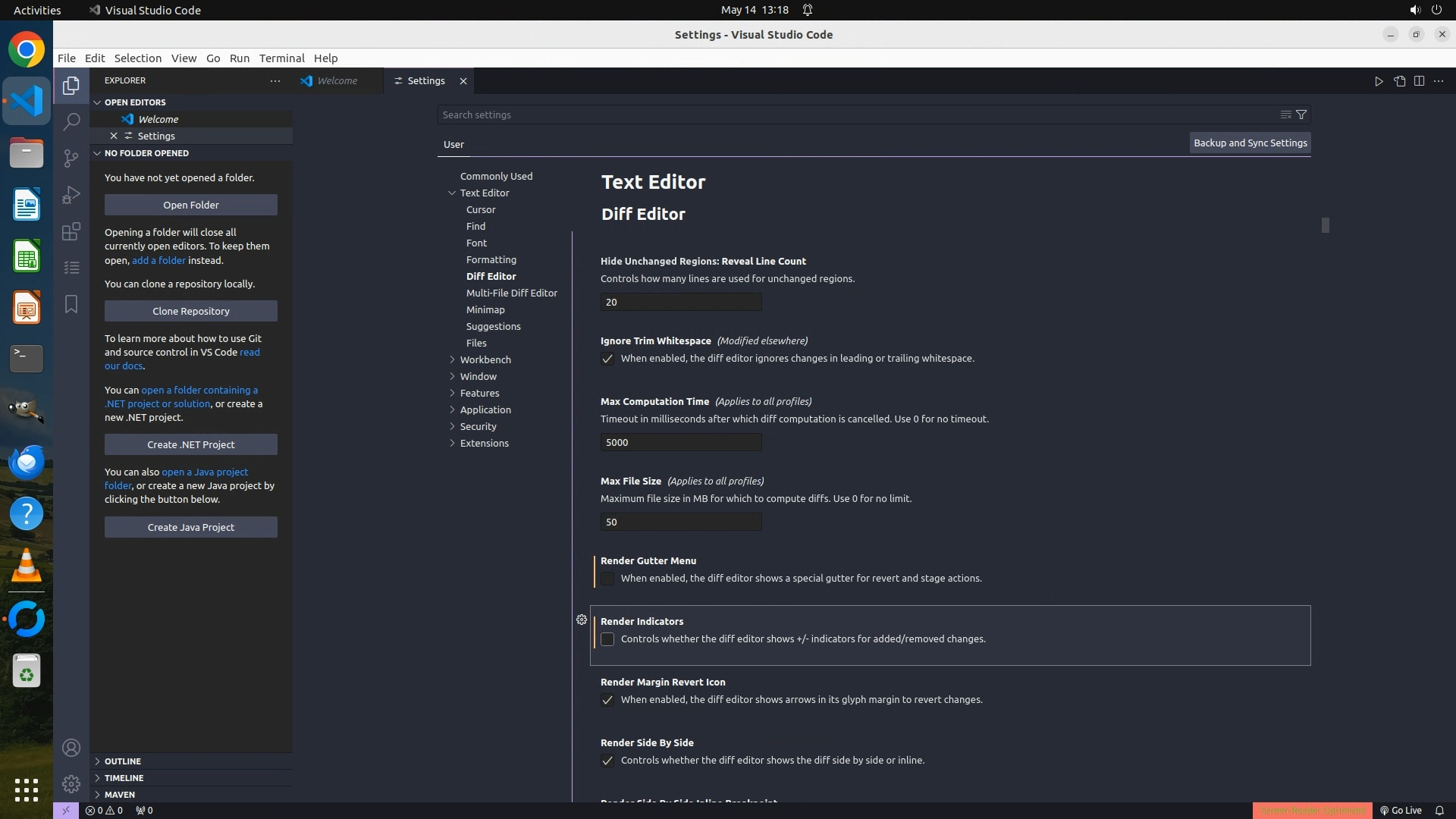Enable Render Gutter Menu checkbox
1456x819 pixels.
point(607,579)
